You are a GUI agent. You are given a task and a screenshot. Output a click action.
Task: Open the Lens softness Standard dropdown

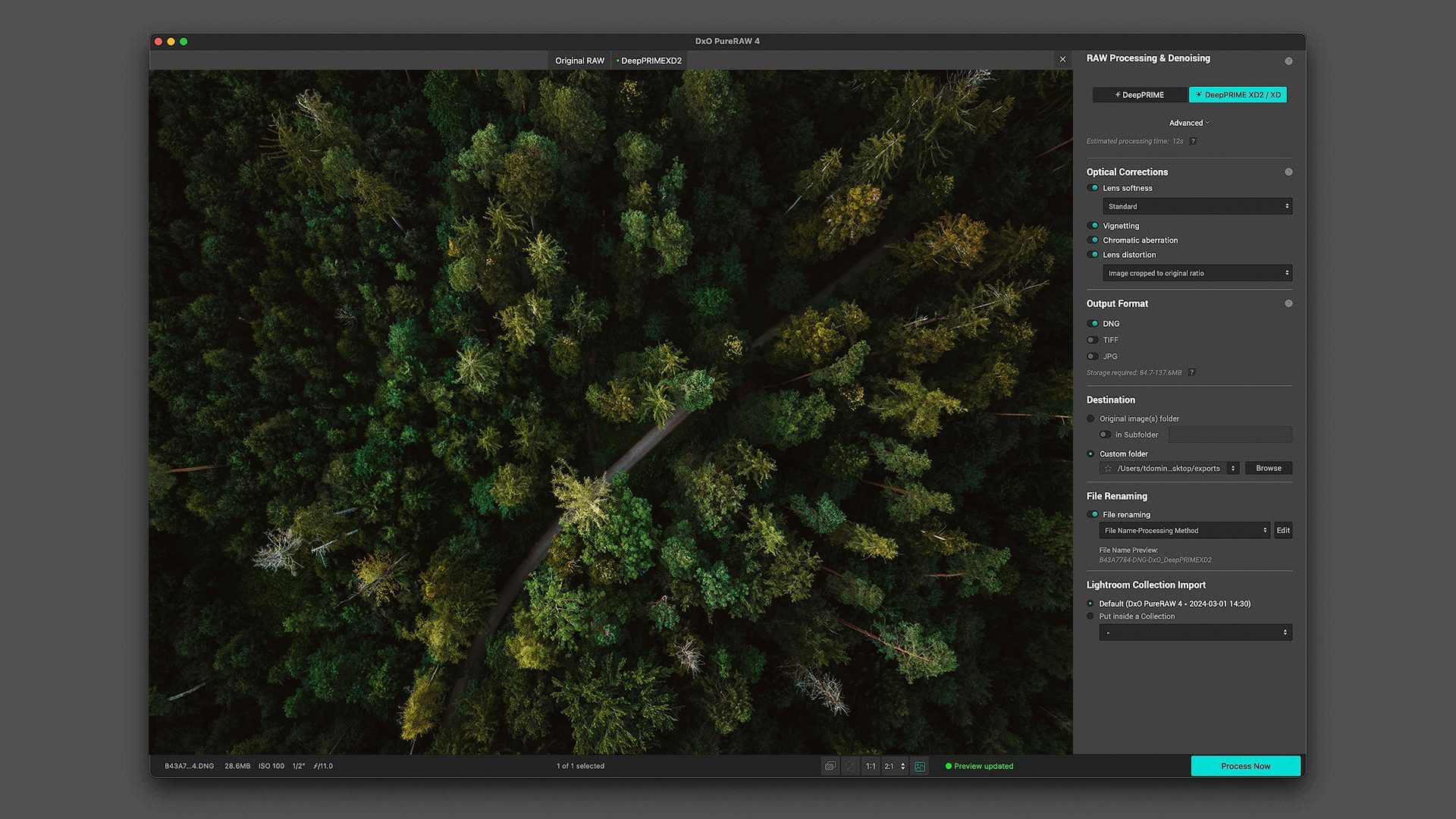[1197, 206]
